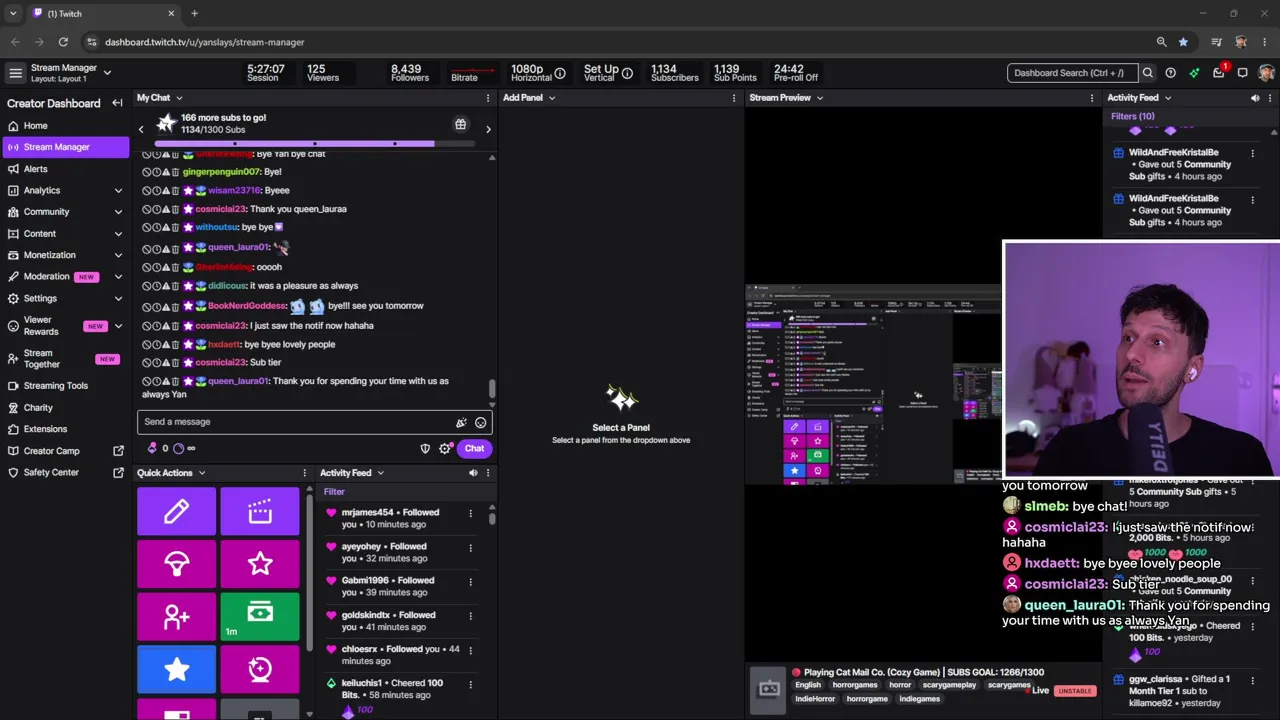Screen dimensions: 1280x720
Task: Open options for mrjames454 followed event
Action: [x=470, y=513]
